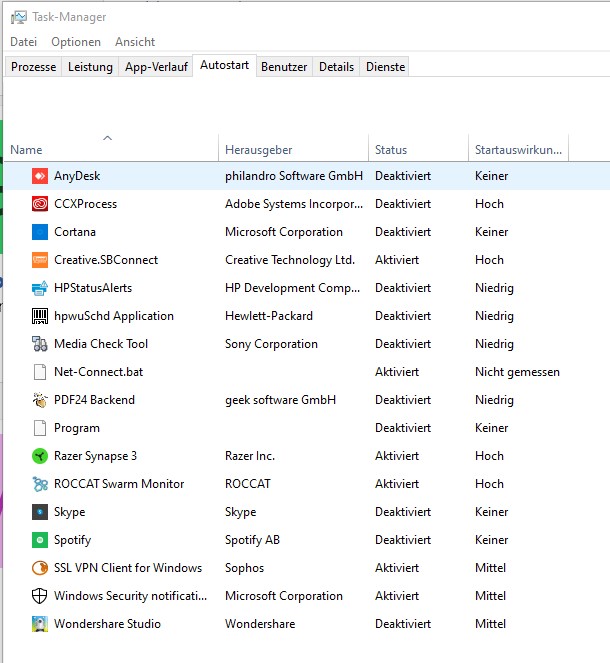Open the Dienste tab
The height and width of the screenshot is (663, 610).
tap(385, 67)
